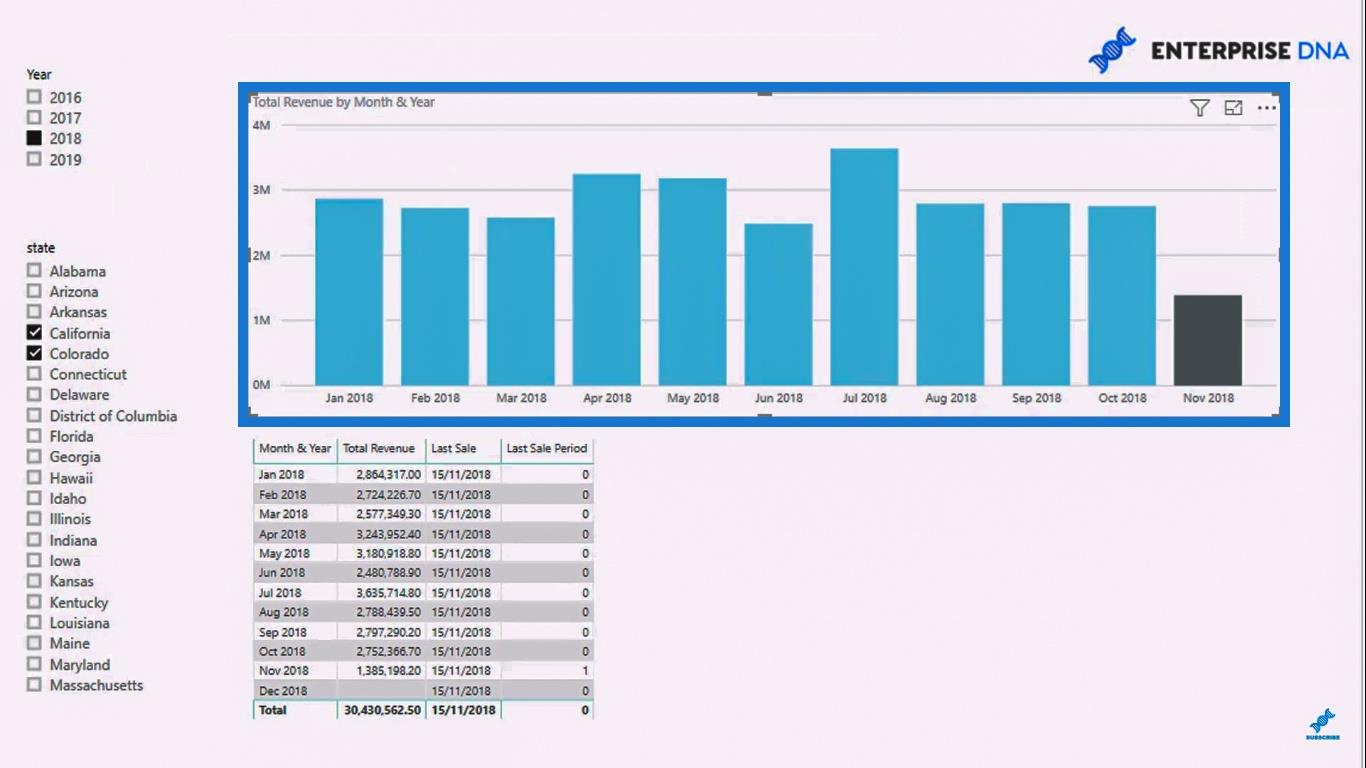Screen dimensions: 1366x768
Task: Sort by Last Sale column header
Action: [454, 448]
